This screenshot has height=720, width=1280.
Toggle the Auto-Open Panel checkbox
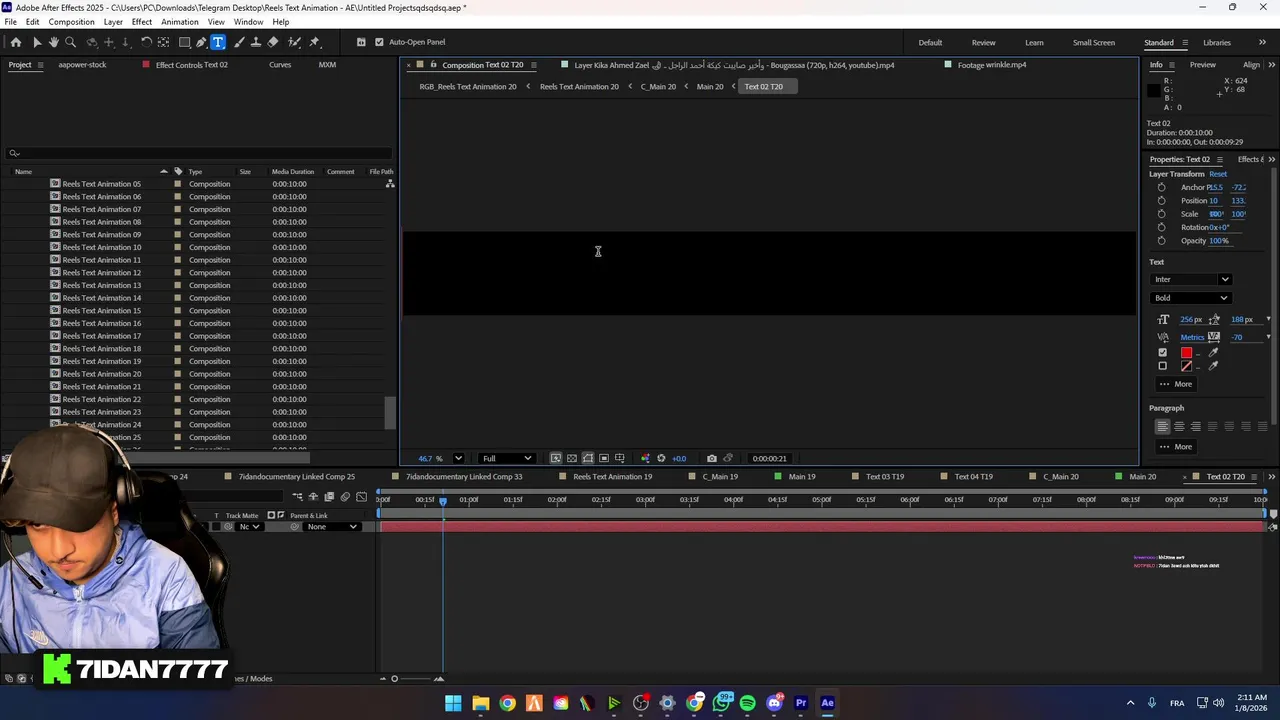click(379, 42)
